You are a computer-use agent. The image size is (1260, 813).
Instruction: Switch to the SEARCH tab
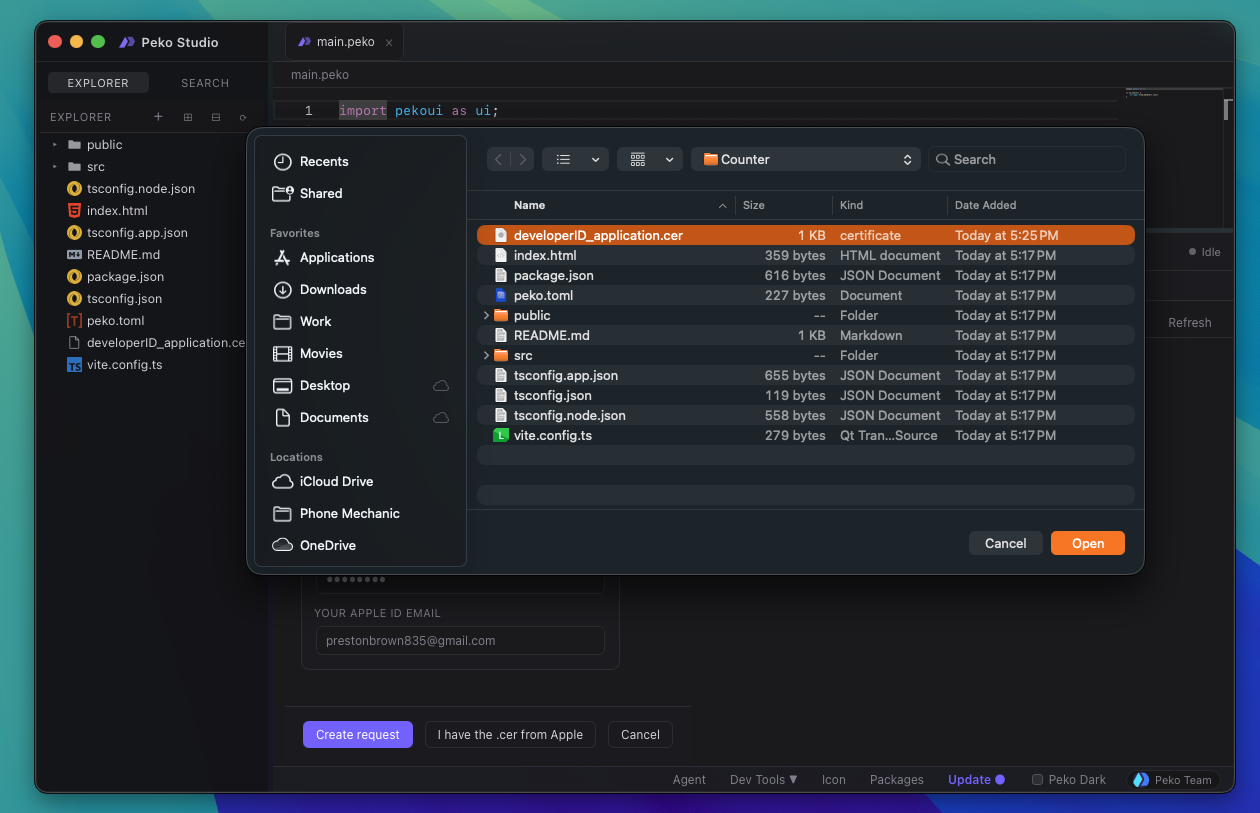coord(205,83)
